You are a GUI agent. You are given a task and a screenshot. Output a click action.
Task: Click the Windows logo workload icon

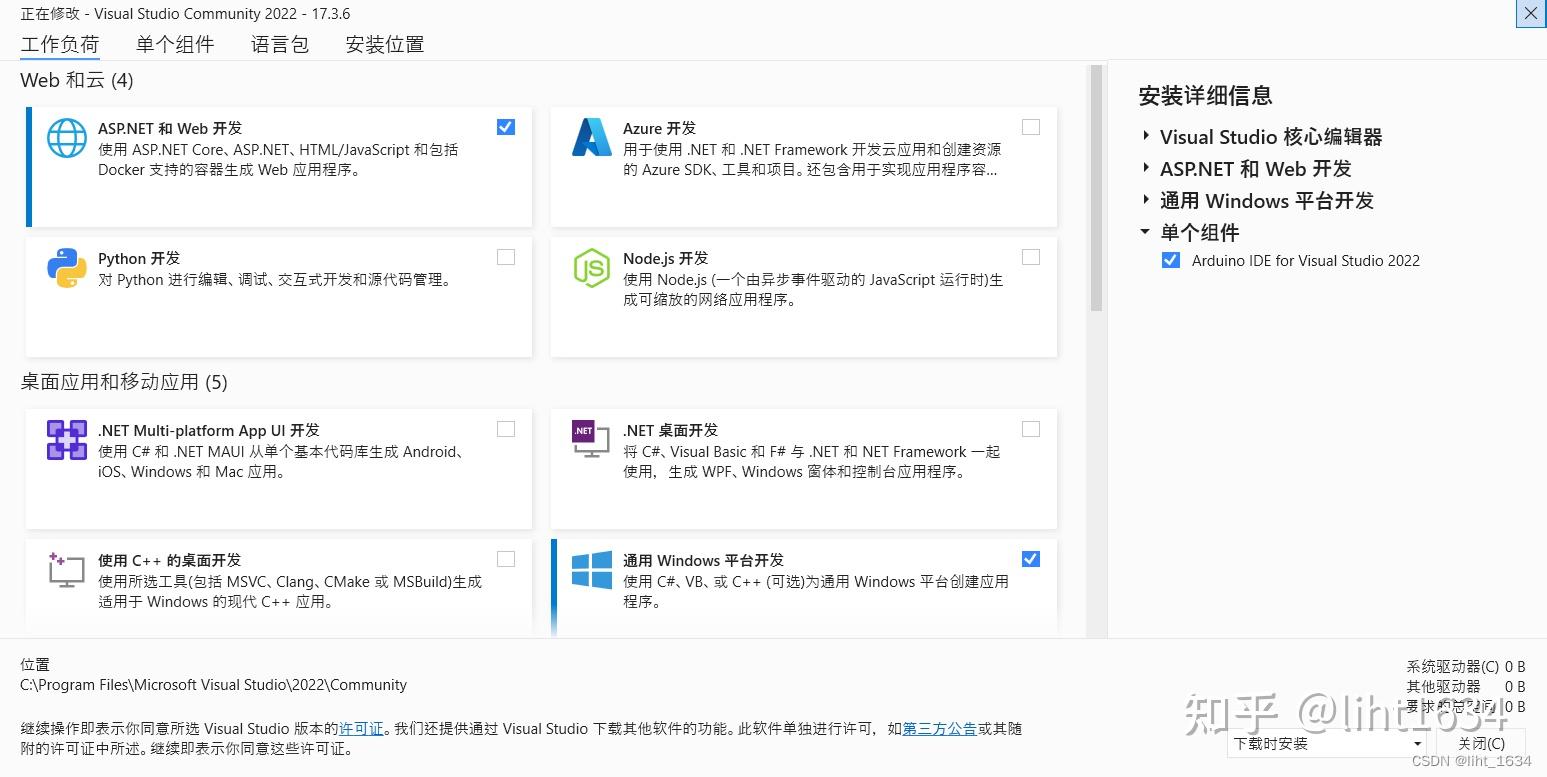[x=592, y=570]
